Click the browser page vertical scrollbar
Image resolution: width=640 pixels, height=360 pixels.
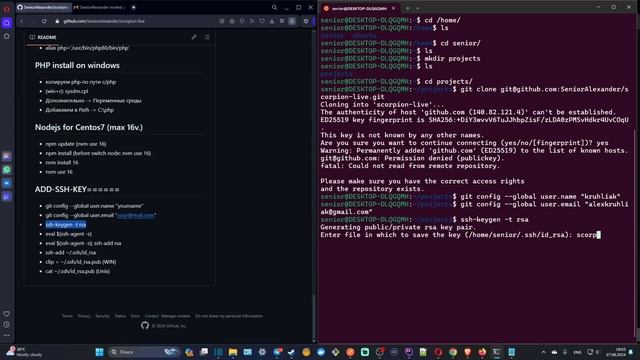[313, 315]
